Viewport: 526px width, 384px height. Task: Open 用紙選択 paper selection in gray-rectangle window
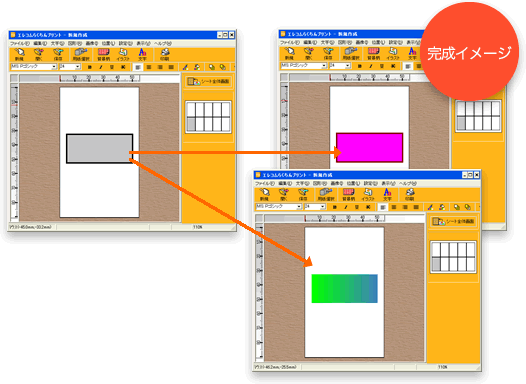point(81,54)
